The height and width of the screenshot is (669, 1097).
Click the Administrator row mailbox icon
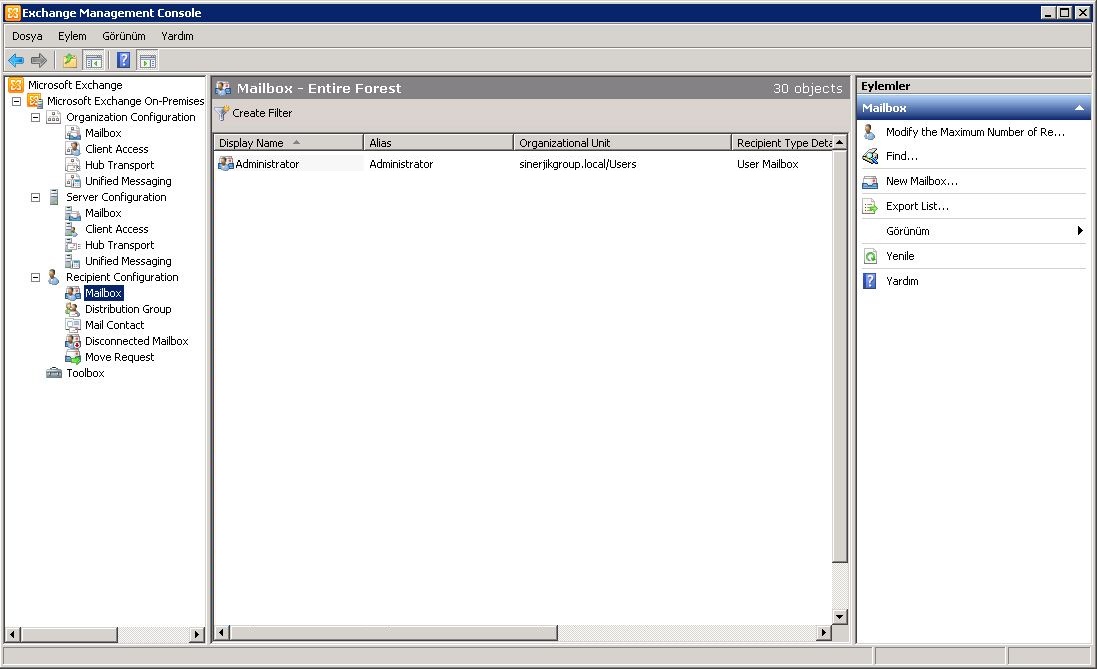click(x=225, y=164)
